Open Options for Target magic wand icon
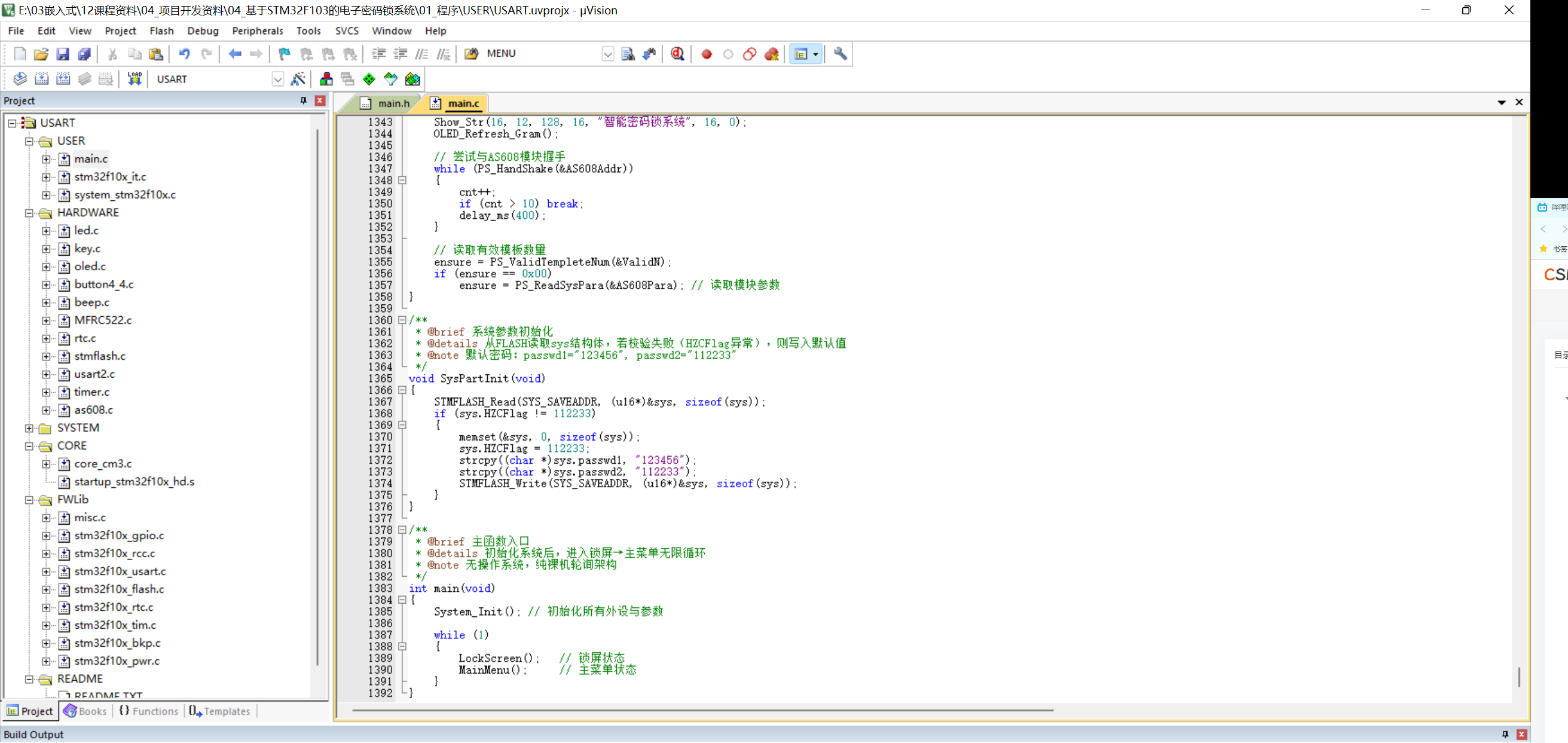1568x743 pixels. click(x=298, y=79)
